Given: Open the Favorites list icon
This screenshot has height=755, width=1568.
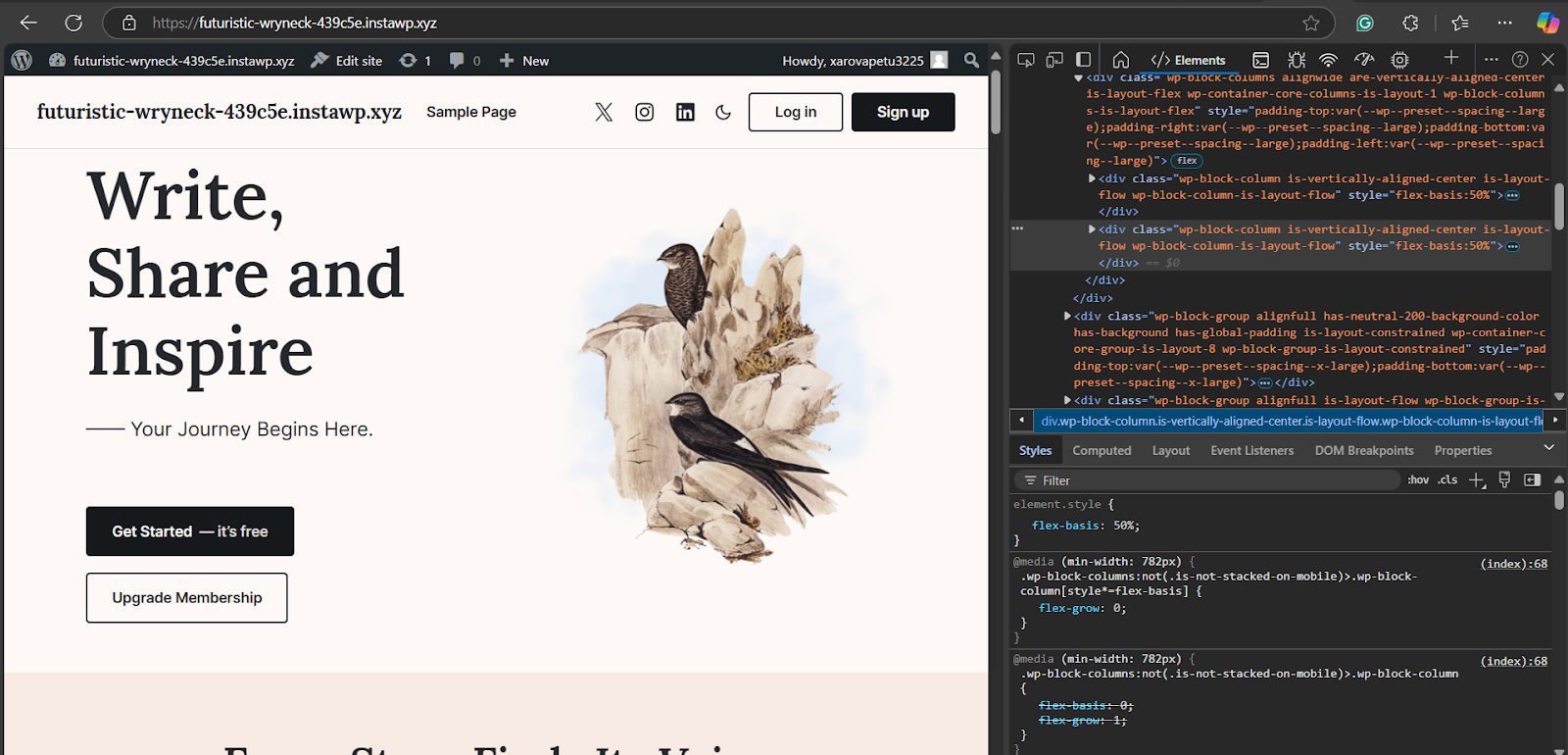Looking at the screenshot, I should [x=1460, y=23].
